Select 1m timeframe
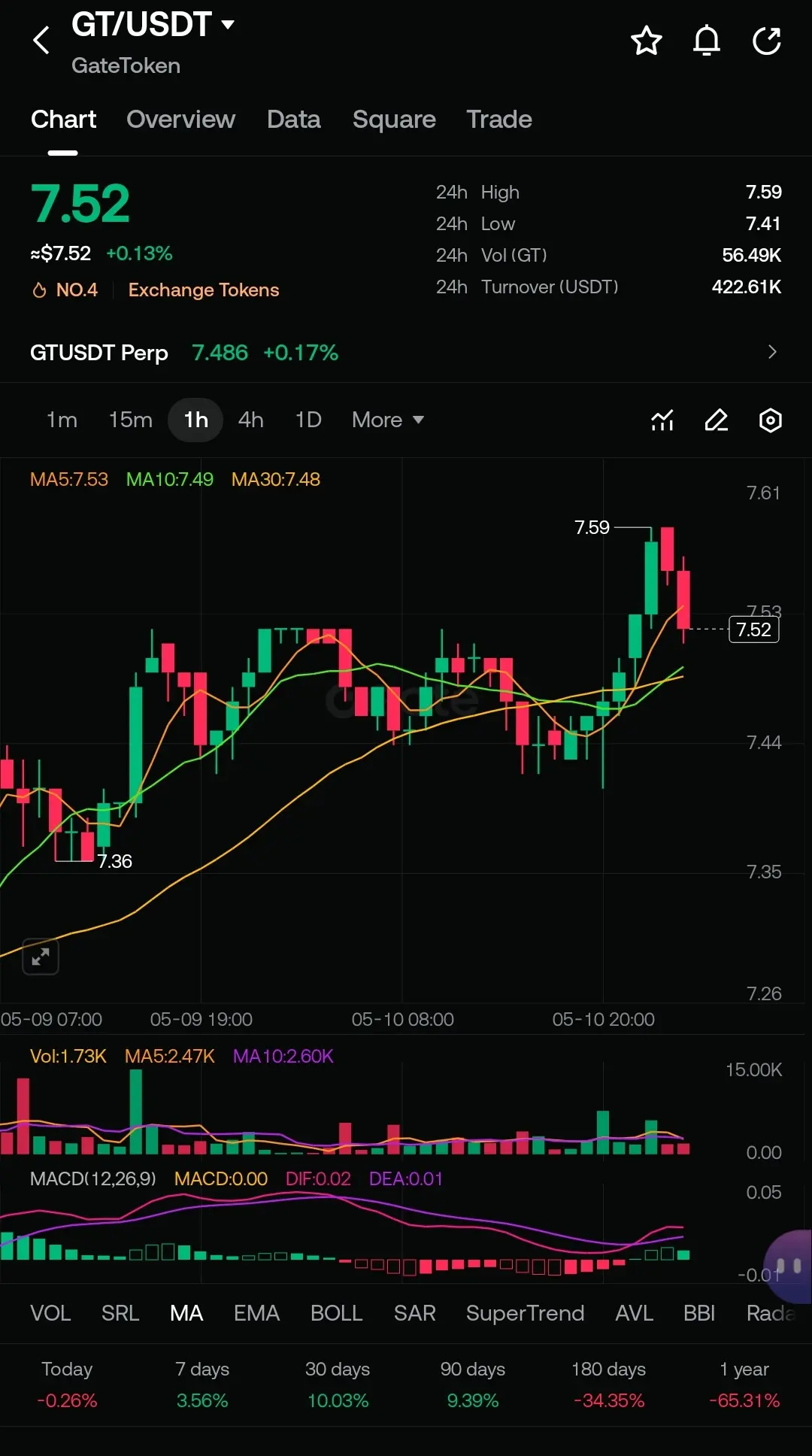 tap(62, 420)
